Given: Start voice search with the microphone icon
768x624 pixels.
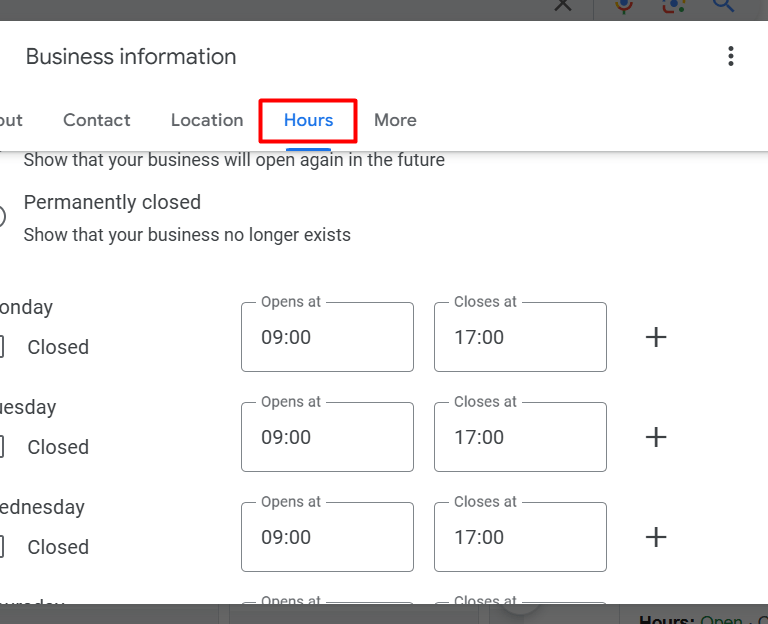Looking at the screenshot, I should click(624, 5).
